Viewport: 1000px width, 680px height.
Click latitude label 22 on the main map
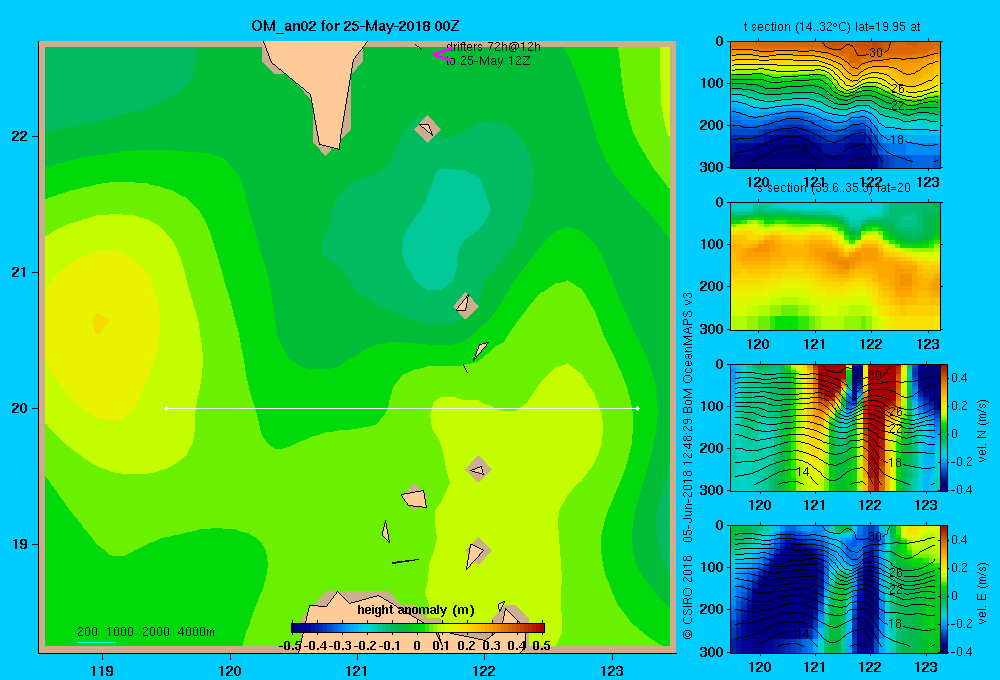(20, 136)
